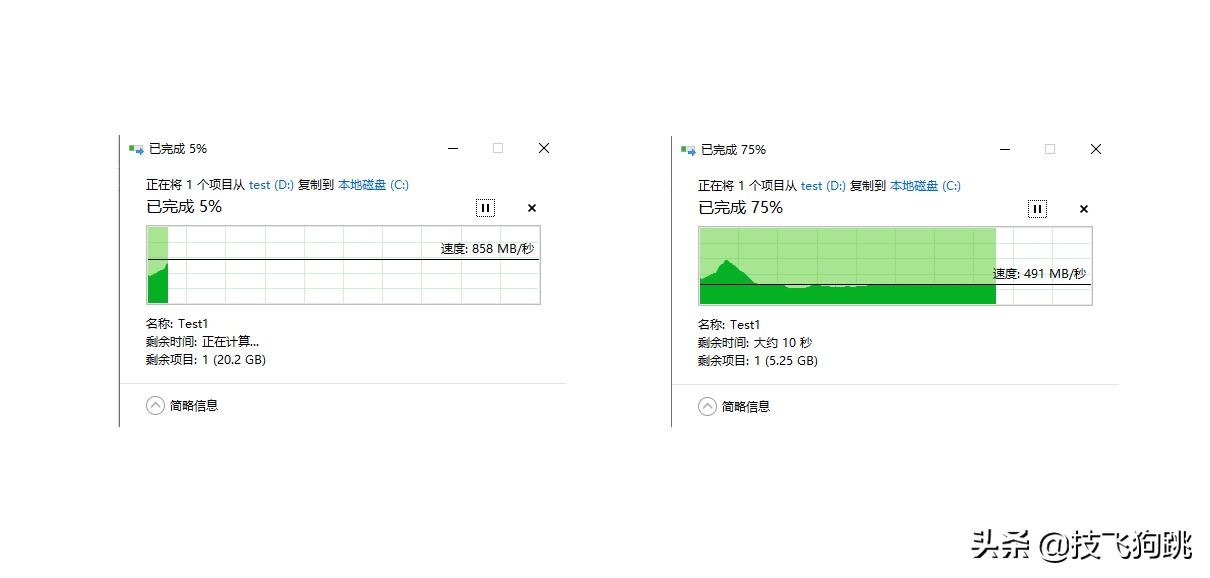Pause the 75% Test1 copy operation

coord(1037,208)
